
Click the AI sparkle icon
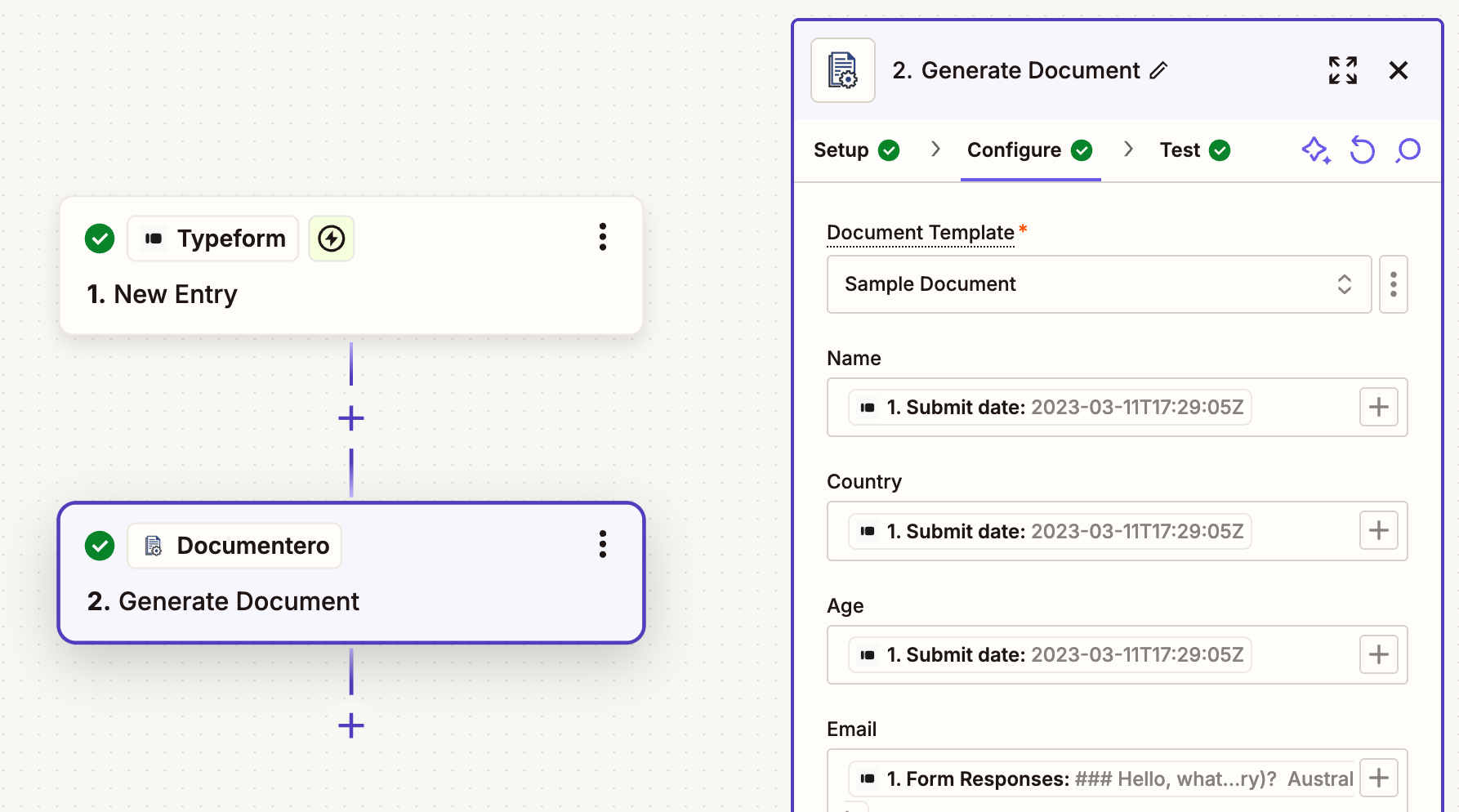pyautogui.click(x=1316, y=150)
